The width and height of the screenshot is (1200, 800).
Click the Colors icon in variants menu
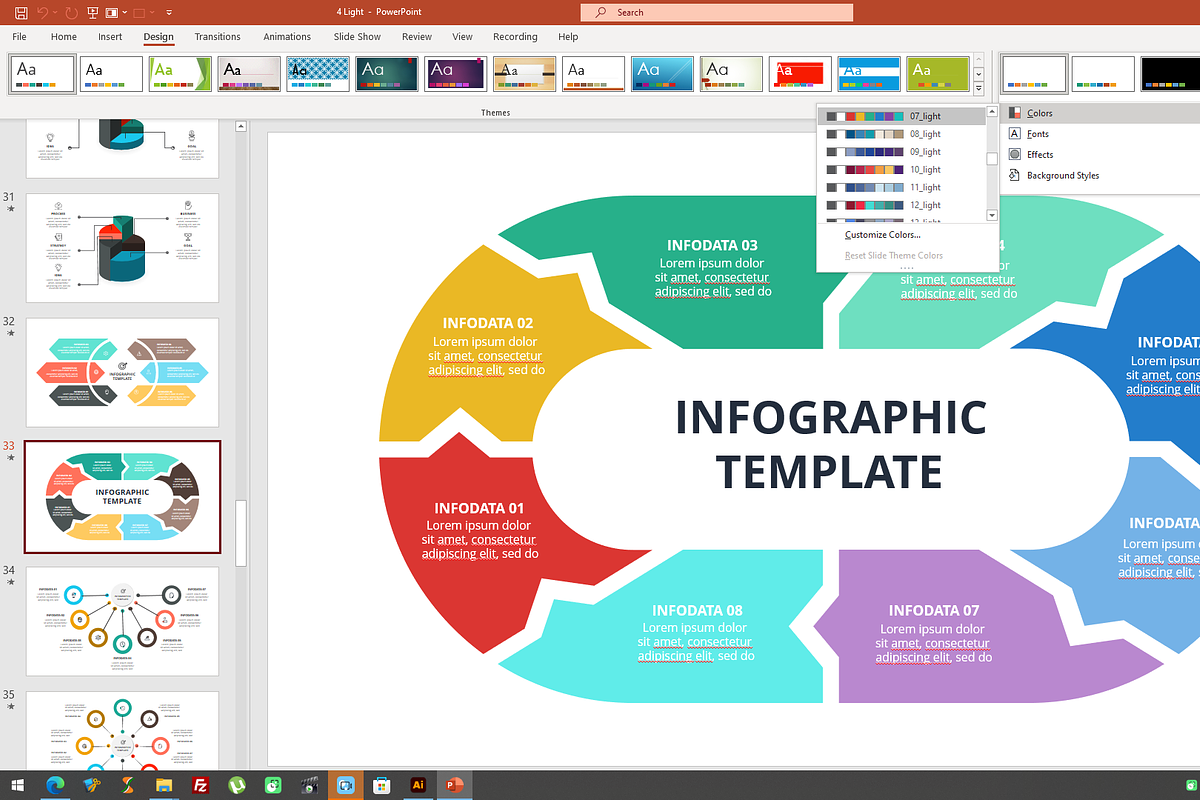(1015, 113)
